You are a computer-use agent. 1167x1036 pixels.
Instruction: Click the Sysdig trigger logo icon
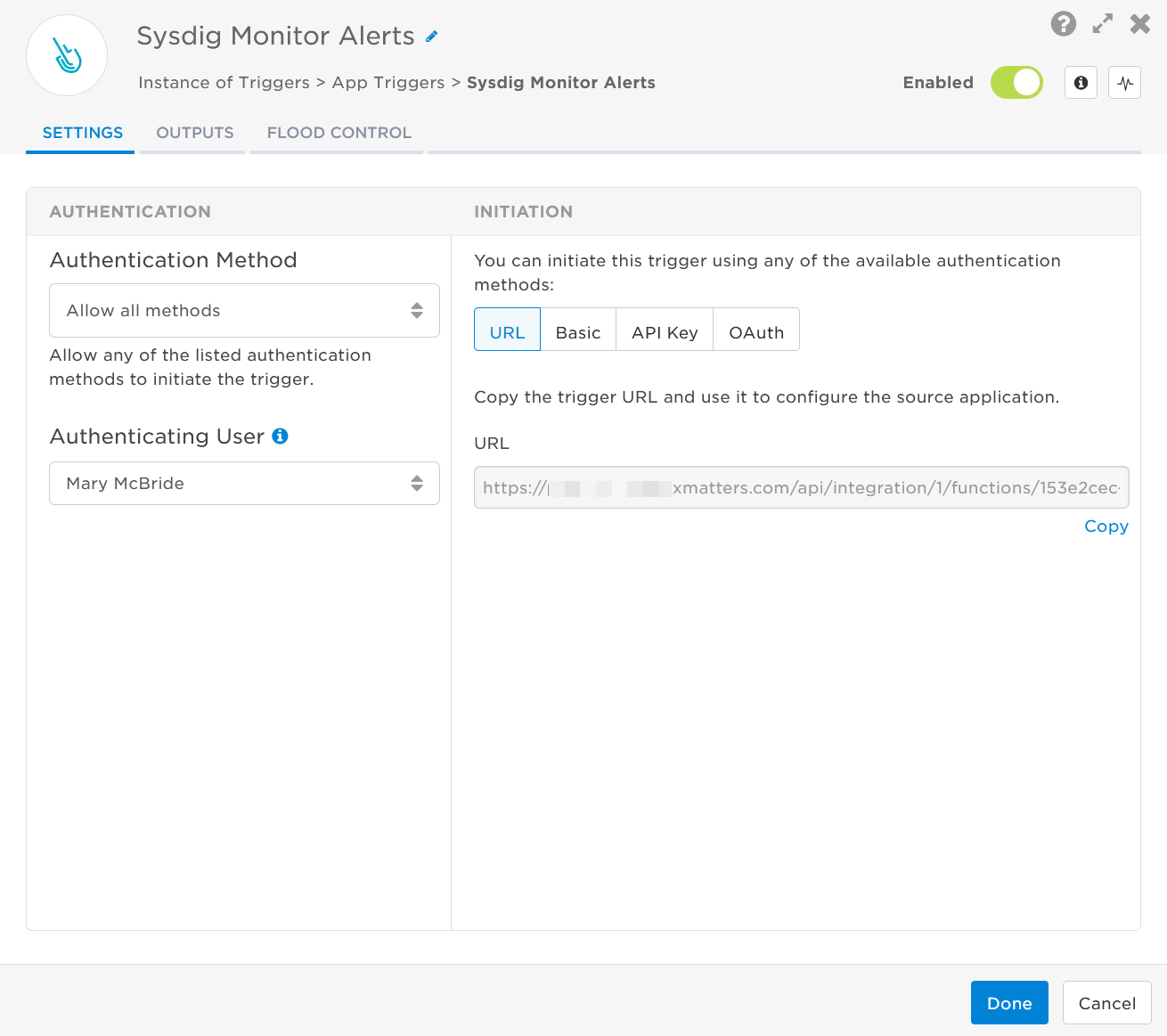(67, 55)
